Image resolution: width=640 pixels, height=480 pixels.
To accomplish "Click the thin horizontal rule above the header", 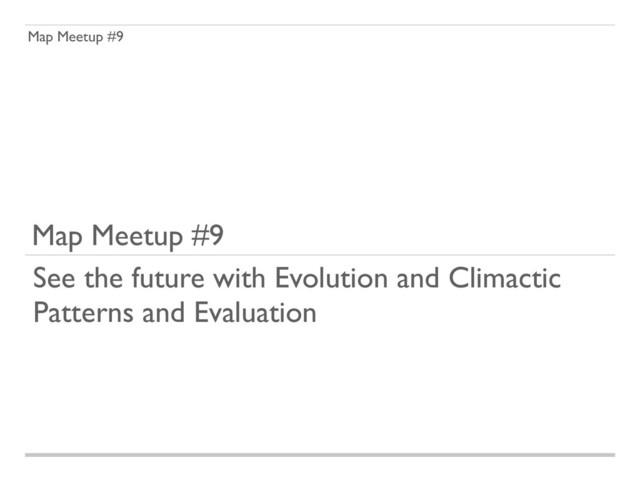I will [x=320, y=25].
